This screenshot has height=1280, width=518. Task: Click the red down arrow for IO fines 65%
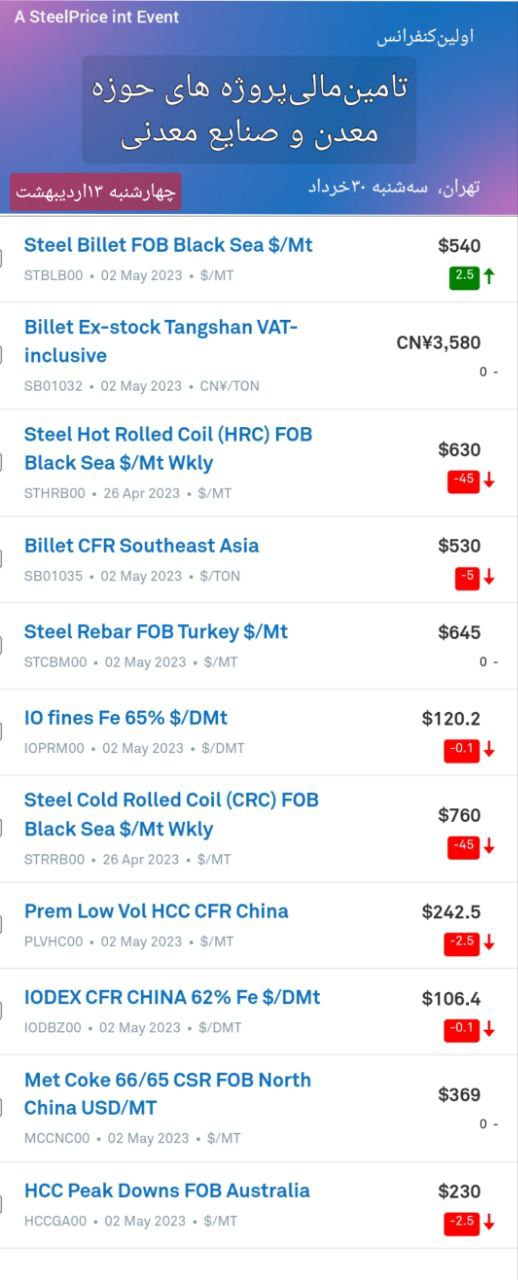click(489, 749)
